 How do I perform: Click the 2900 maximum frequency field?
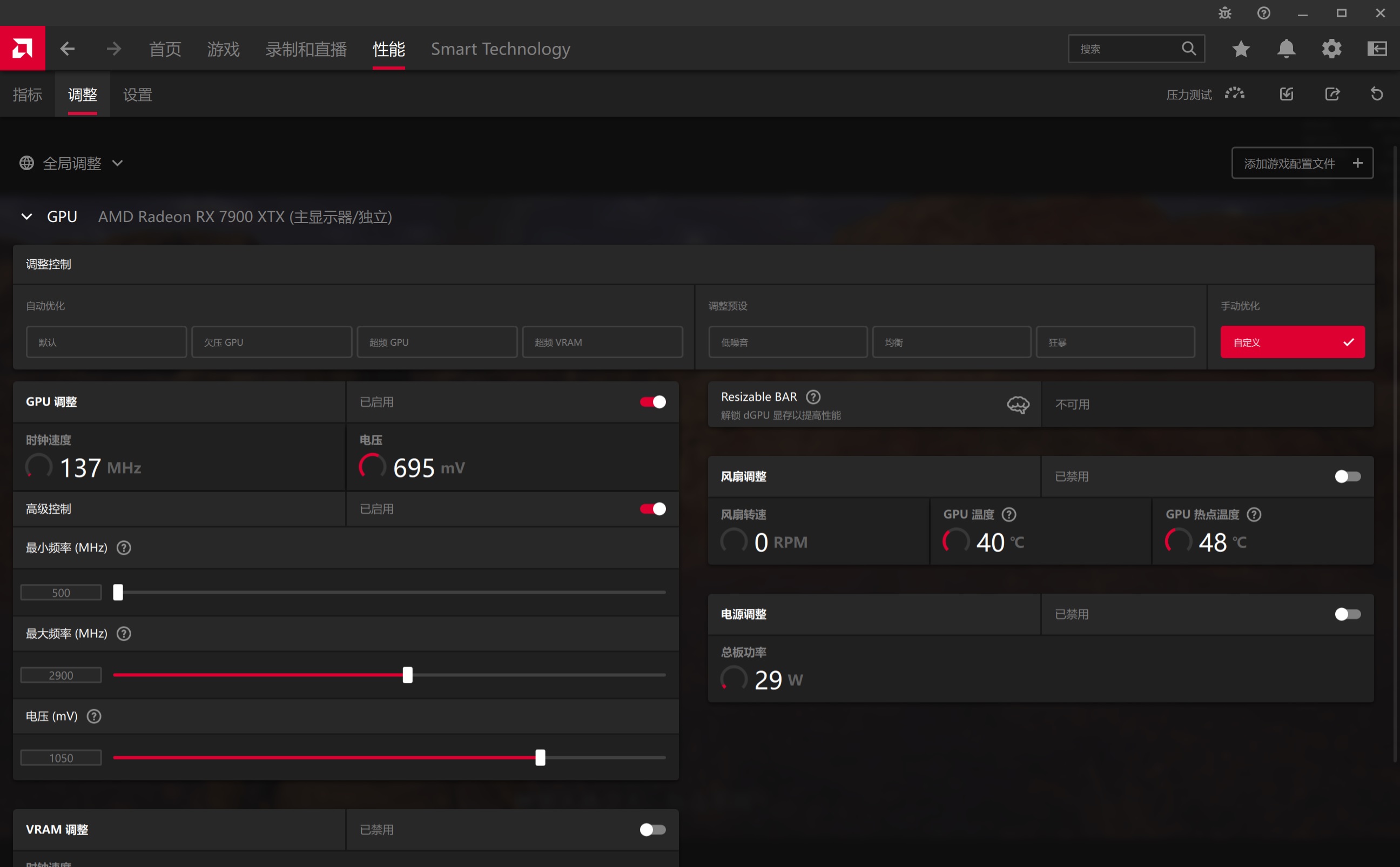pos(61,675)
